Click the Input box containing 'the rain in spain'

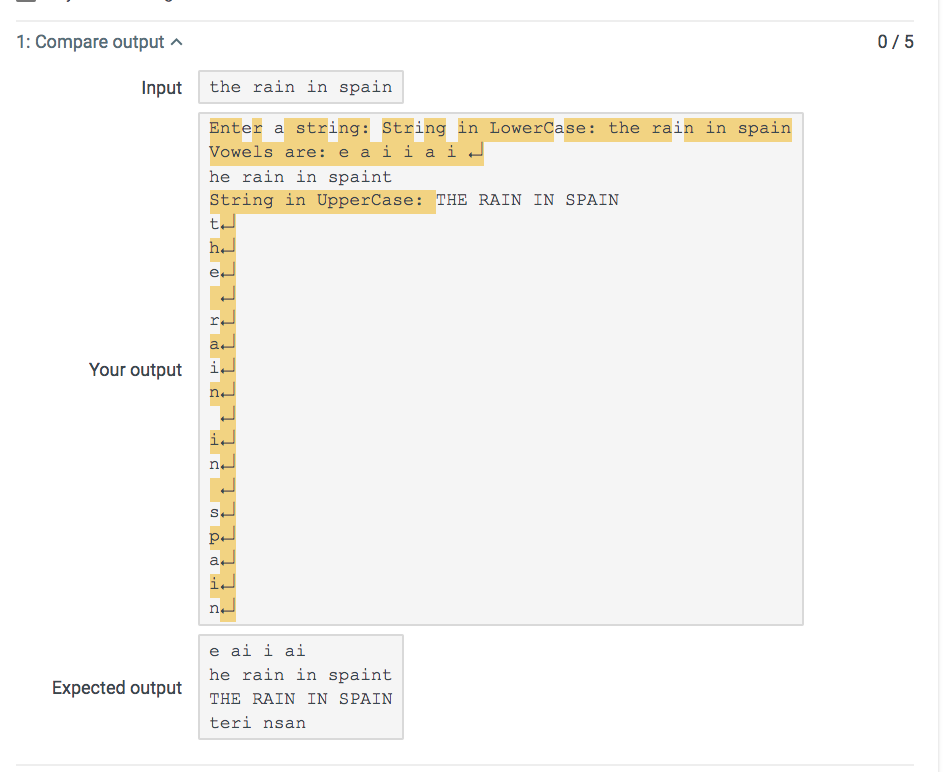tap(300, 87)
